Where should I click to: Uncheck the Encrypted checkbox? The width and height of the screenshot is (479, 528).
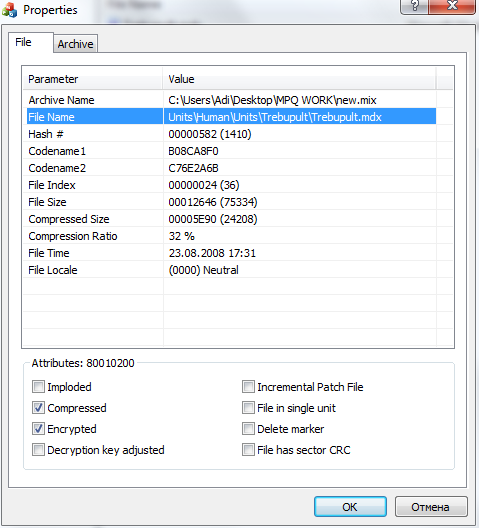coord(38,429)
